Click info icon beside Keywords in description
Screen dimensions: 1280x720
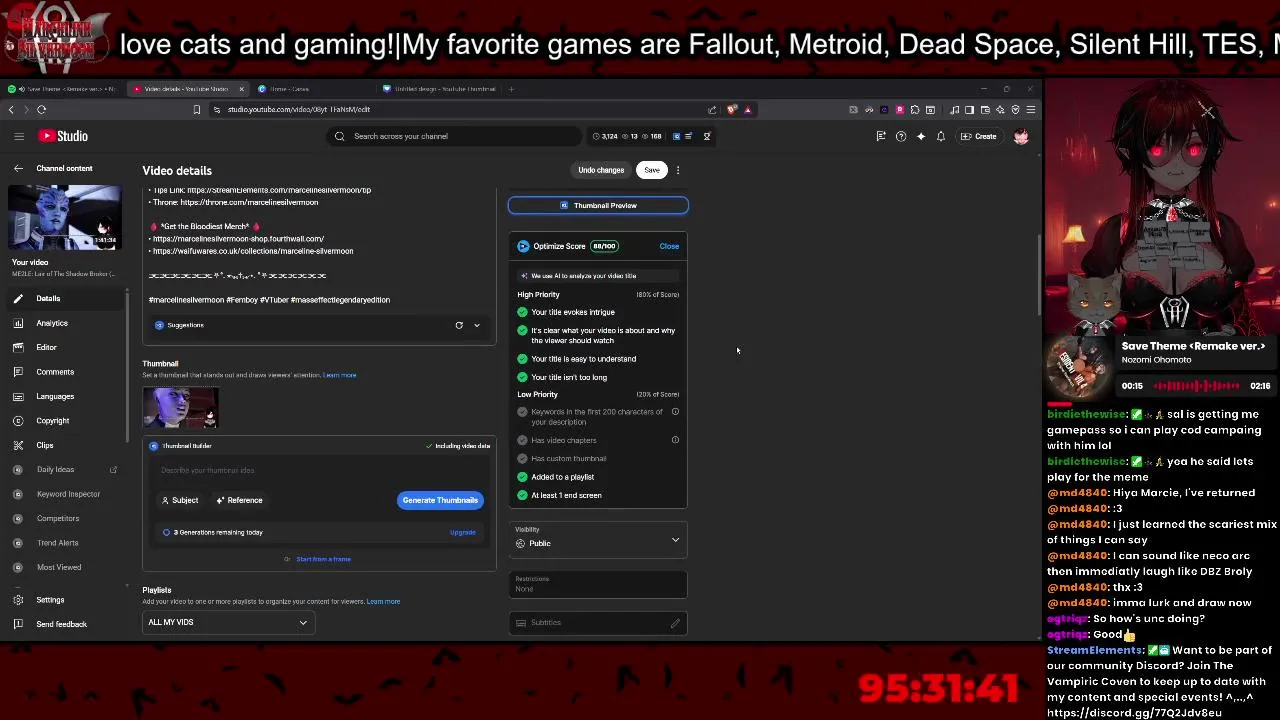click(x=675, y=412)
